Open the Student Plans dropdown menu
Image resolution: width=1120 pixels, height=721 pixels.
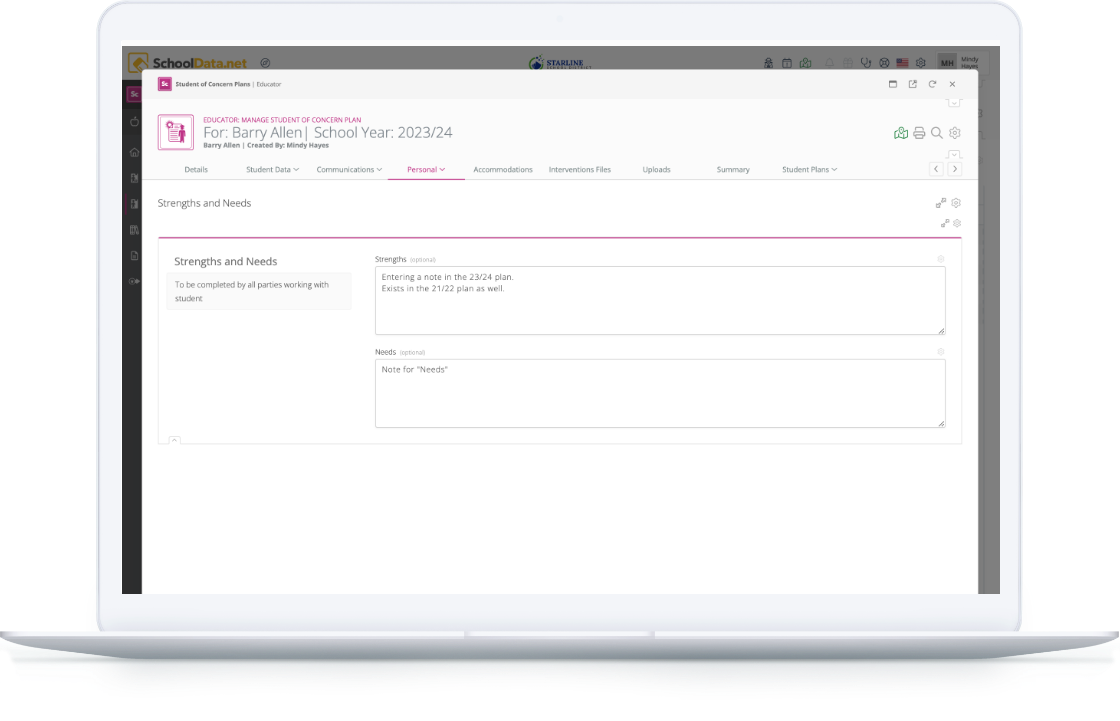pyautogui.click(x=809, y=170)
